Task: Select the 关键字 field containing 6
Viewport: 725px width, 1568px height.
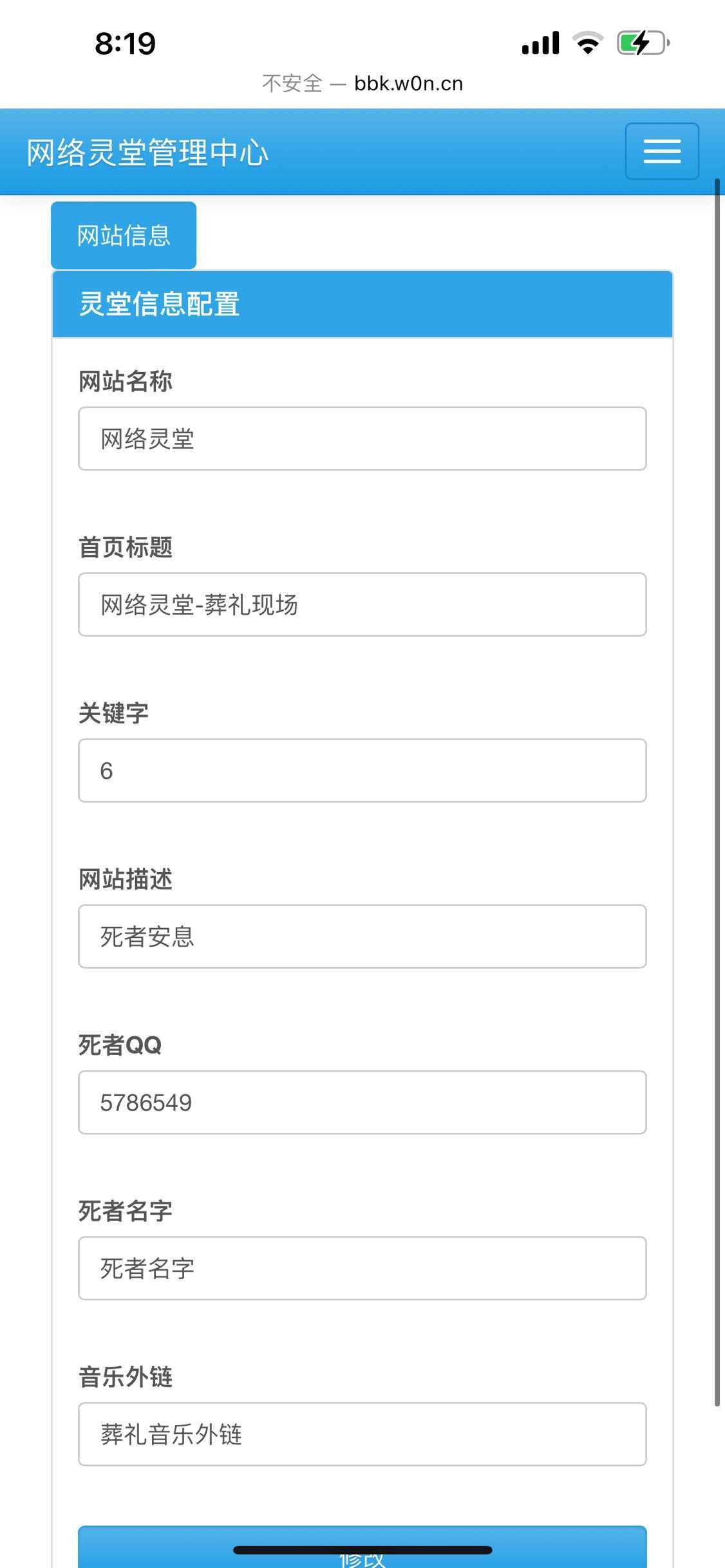Action: [362, 770]
